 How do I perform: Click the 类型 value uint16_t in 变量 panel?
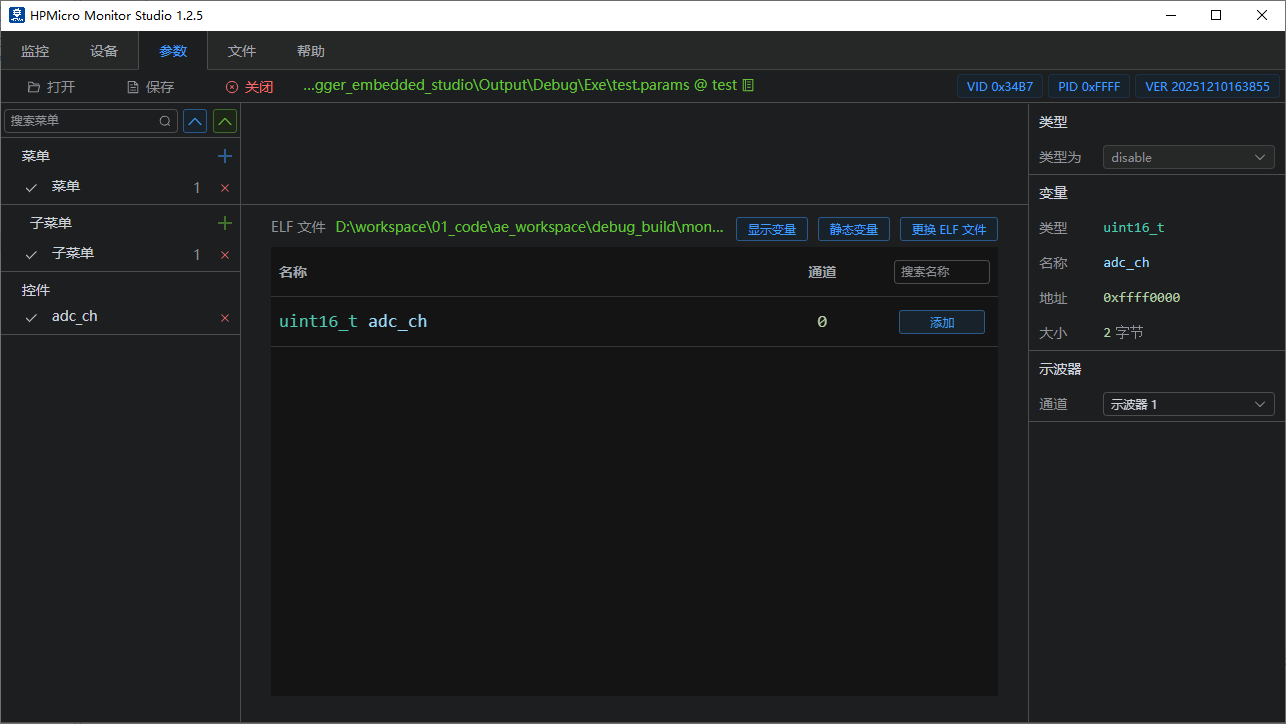click(x=1134, y=228)
